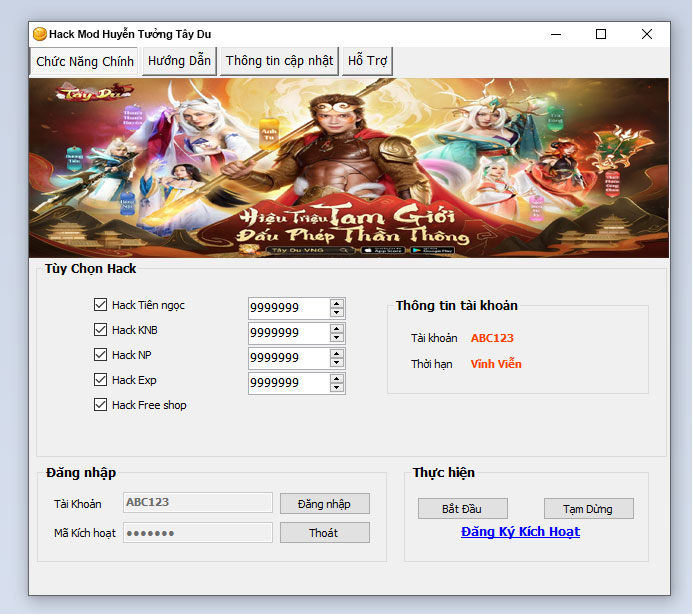
Task: Increase Hack KNB value with up arrow
Action: 337,329
